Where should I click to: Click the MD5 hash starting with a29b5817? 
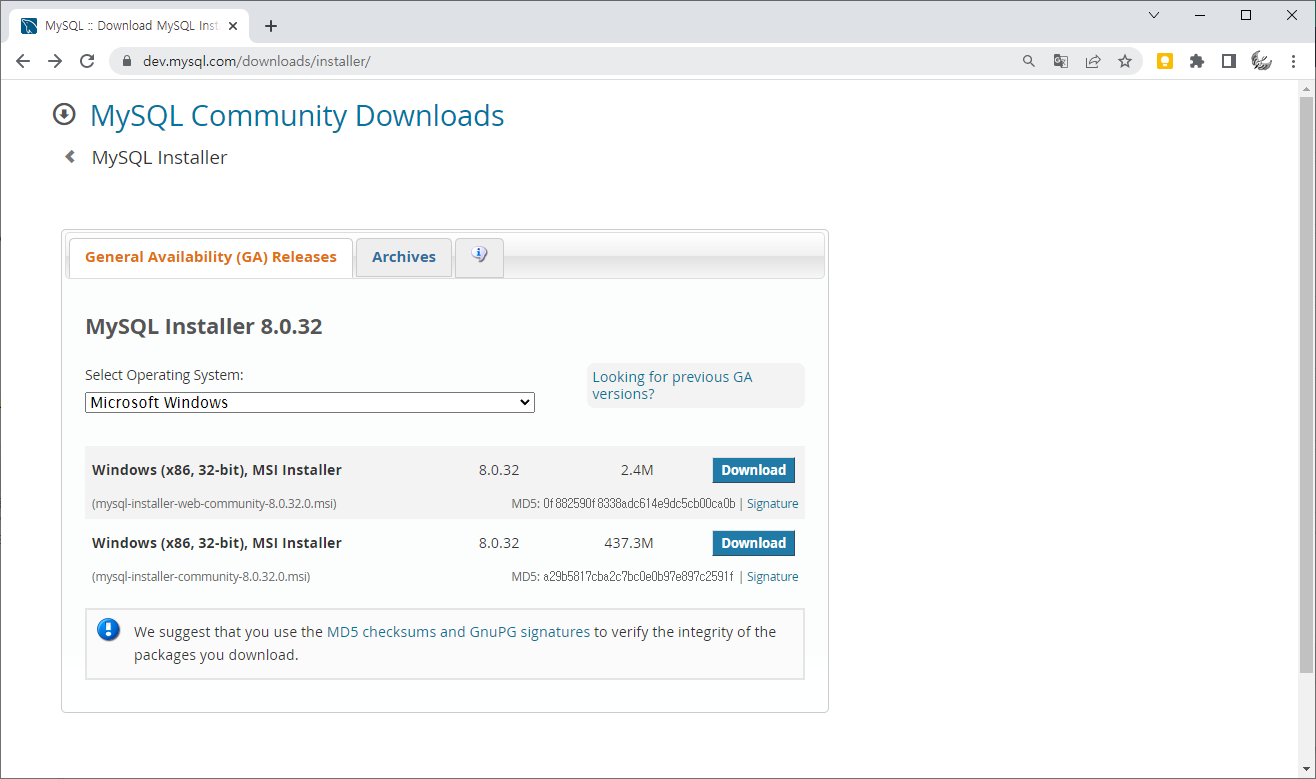(x=638, y=577)
